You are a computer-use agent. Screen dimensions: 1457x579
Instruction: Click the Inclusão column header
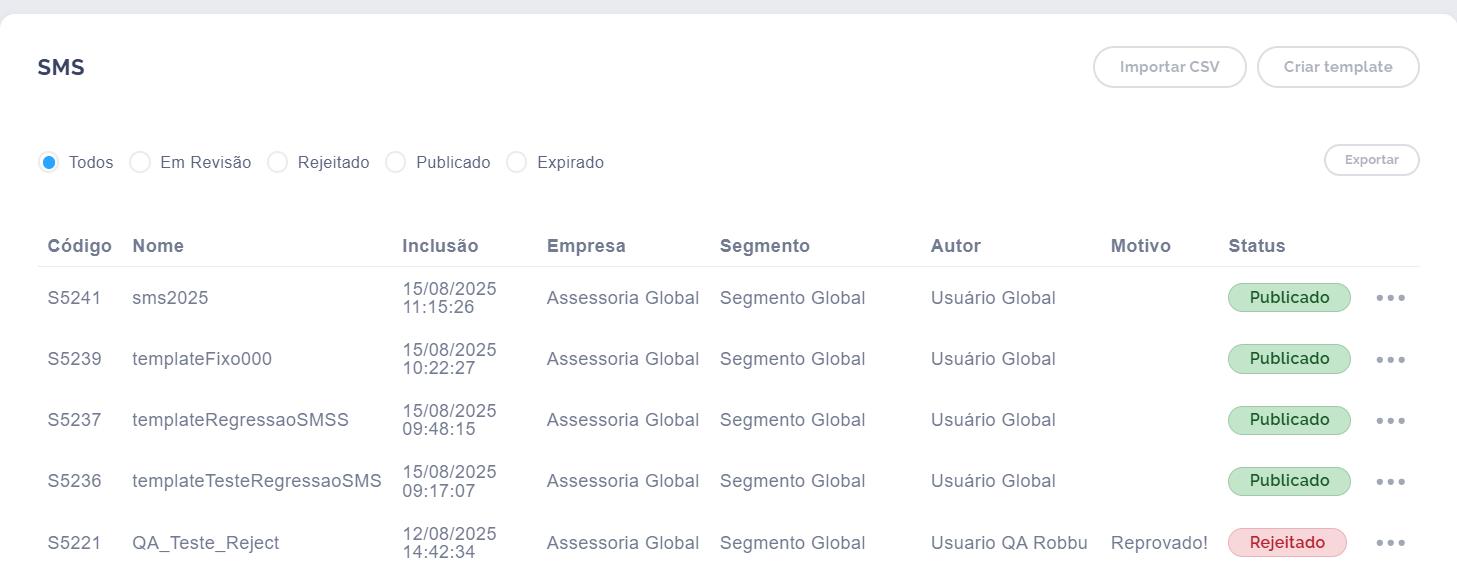coord(440,246)
